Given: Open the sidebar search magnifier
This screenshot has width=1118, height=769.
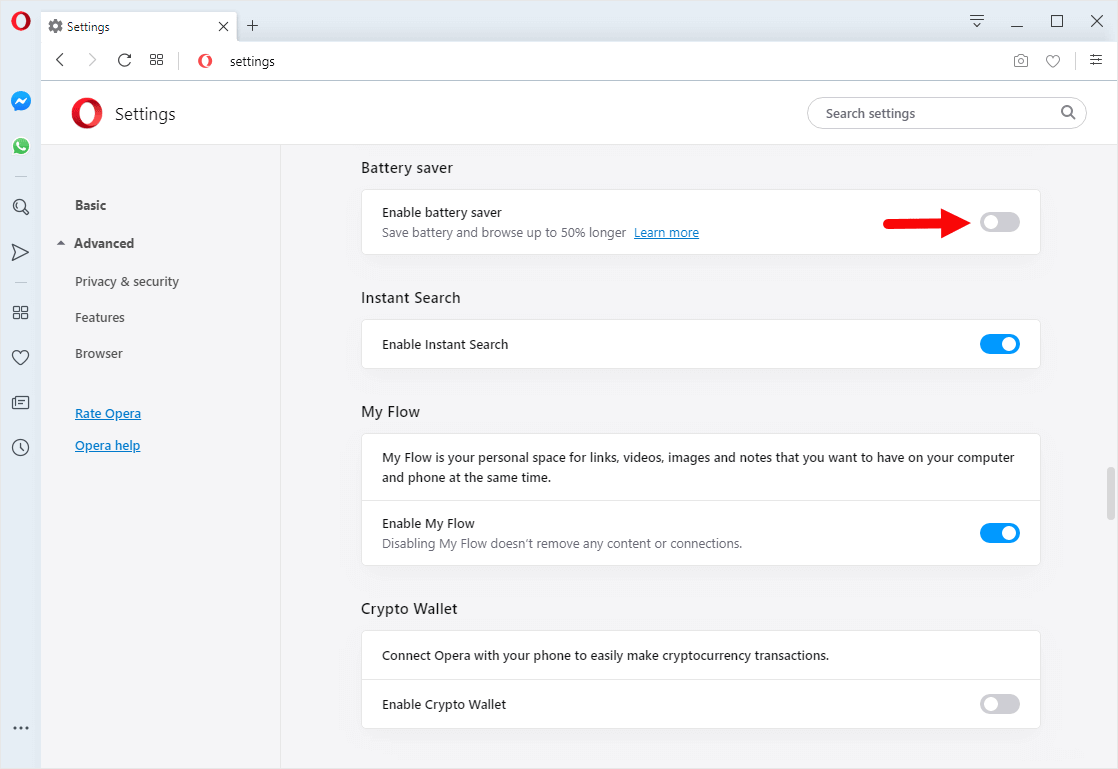Looking at the screenshot, I should click(21, 207).
